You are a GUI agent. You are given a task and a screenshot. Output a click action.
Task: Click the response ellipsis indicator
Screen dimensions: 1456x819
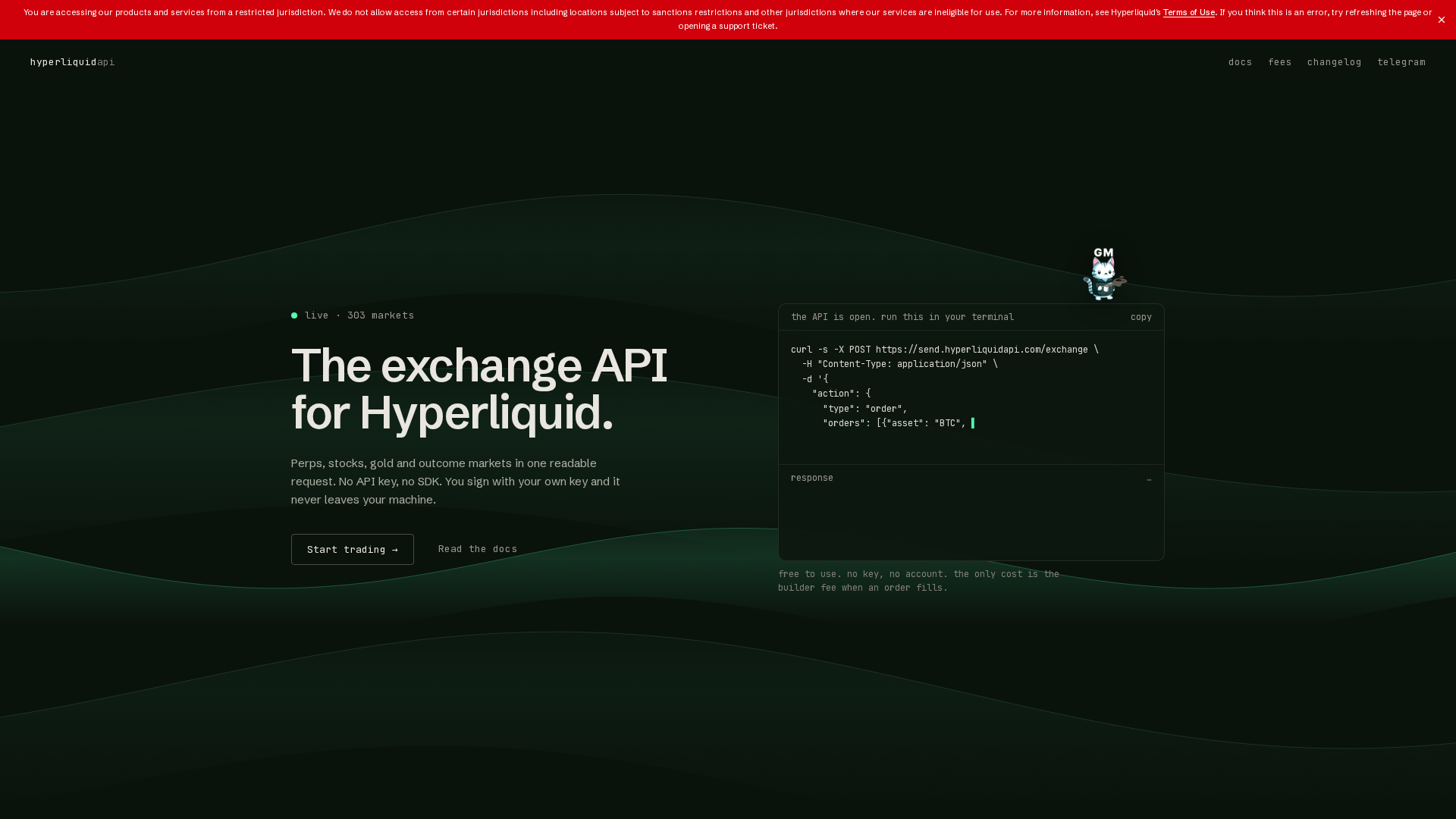[1149, 479]
